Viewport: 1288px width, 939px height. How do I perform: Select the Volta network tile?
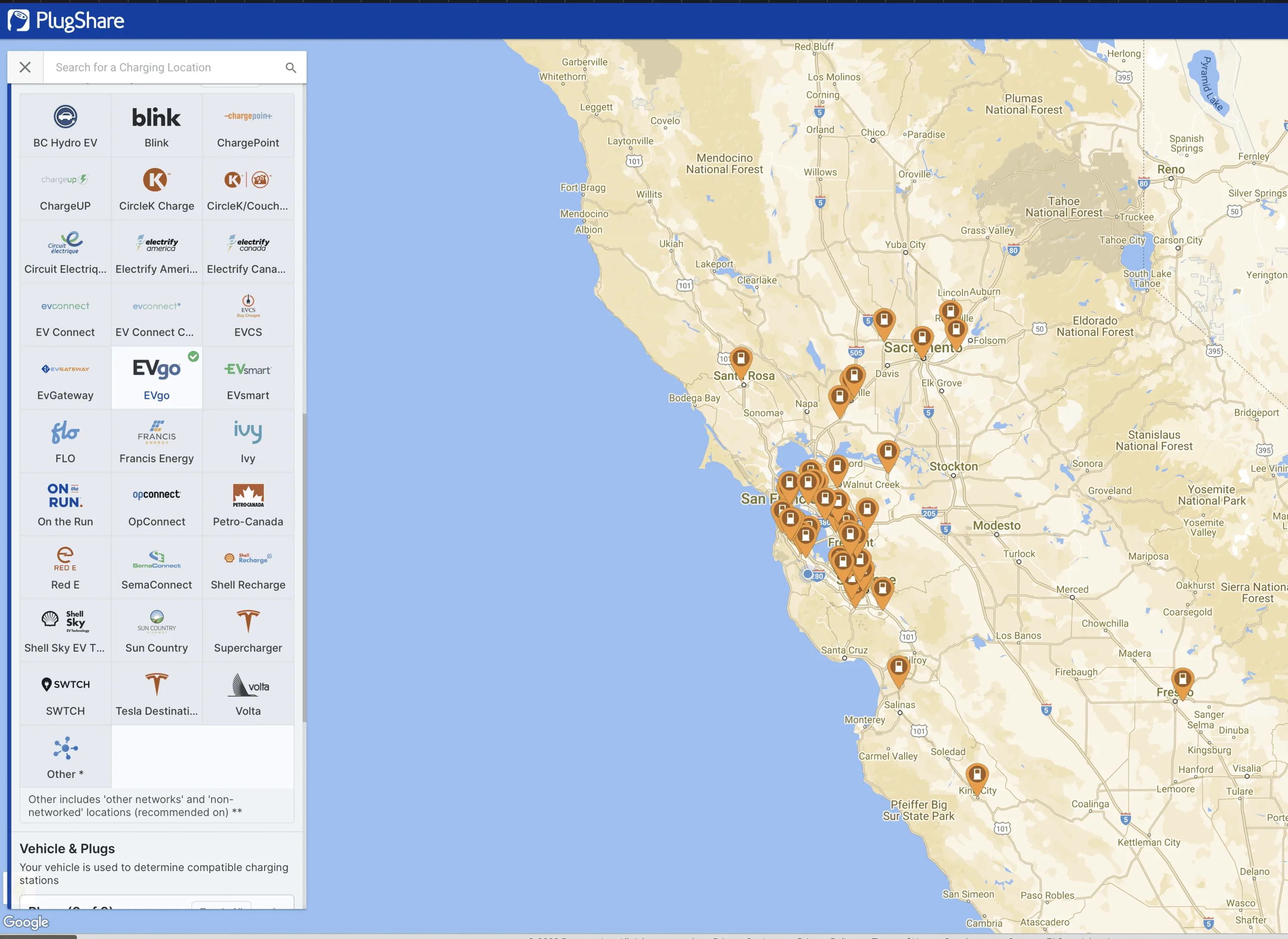248,693
